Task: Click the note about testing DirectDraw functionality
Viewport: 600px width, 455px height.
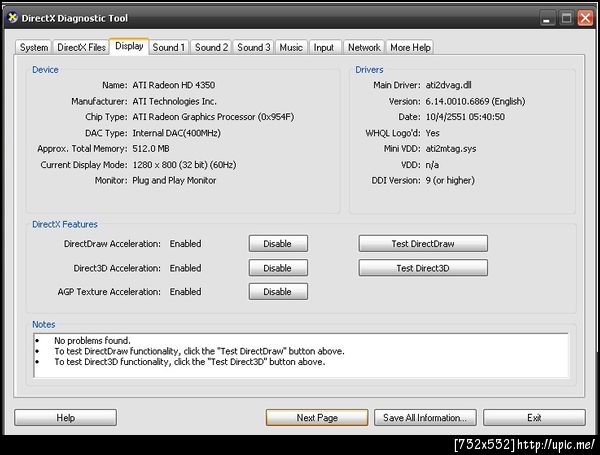Action: (x=199, y=351)
